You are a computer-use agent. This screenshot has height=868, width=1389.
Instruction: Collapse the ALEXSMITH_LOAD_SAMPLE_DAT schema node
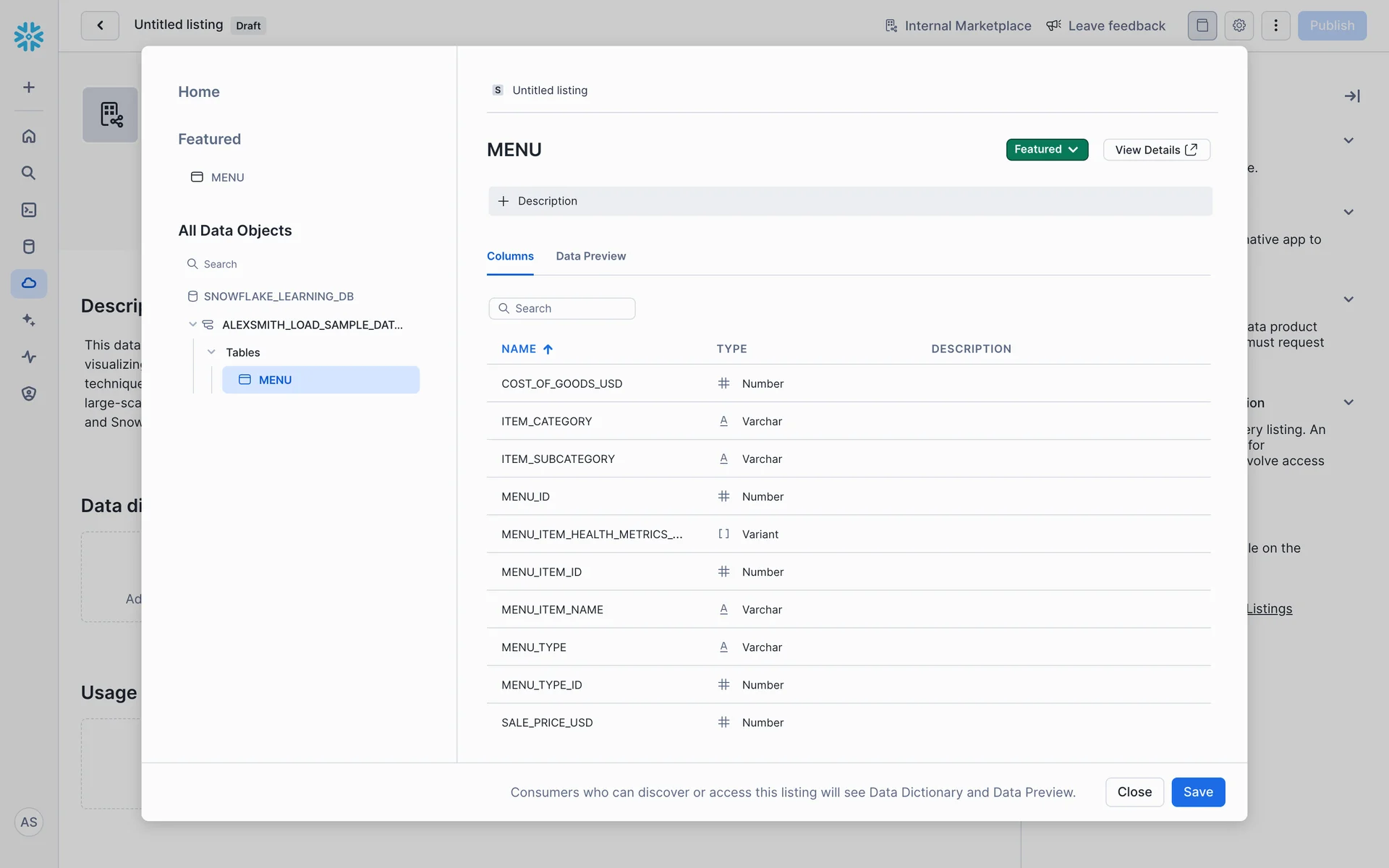(192, 325)
